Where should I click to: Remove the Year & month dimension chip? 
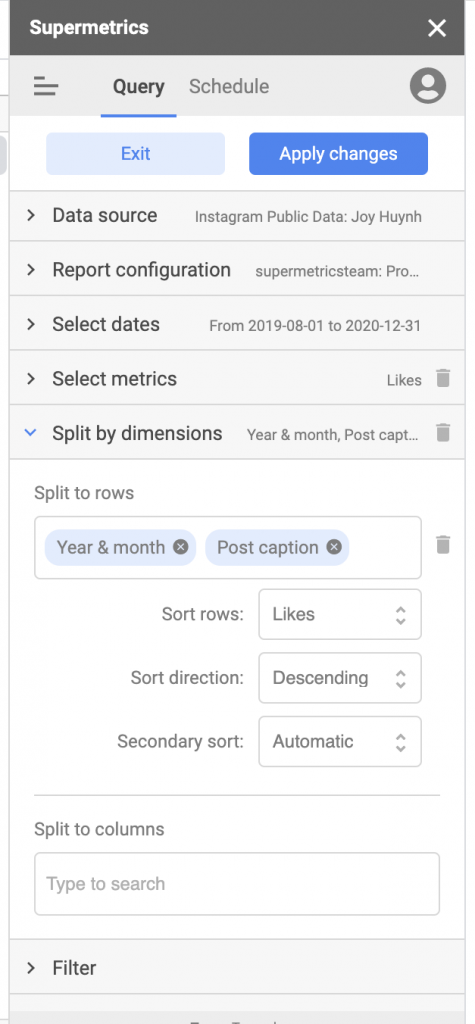point(181,547)
